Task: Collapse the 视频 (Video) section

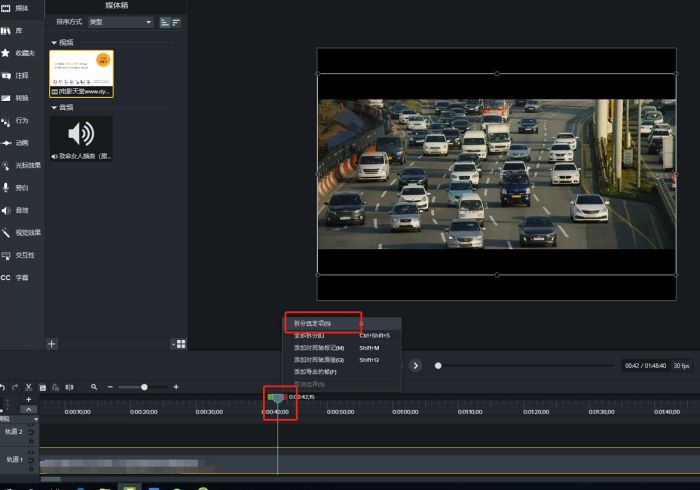Action: coord(54,43)
